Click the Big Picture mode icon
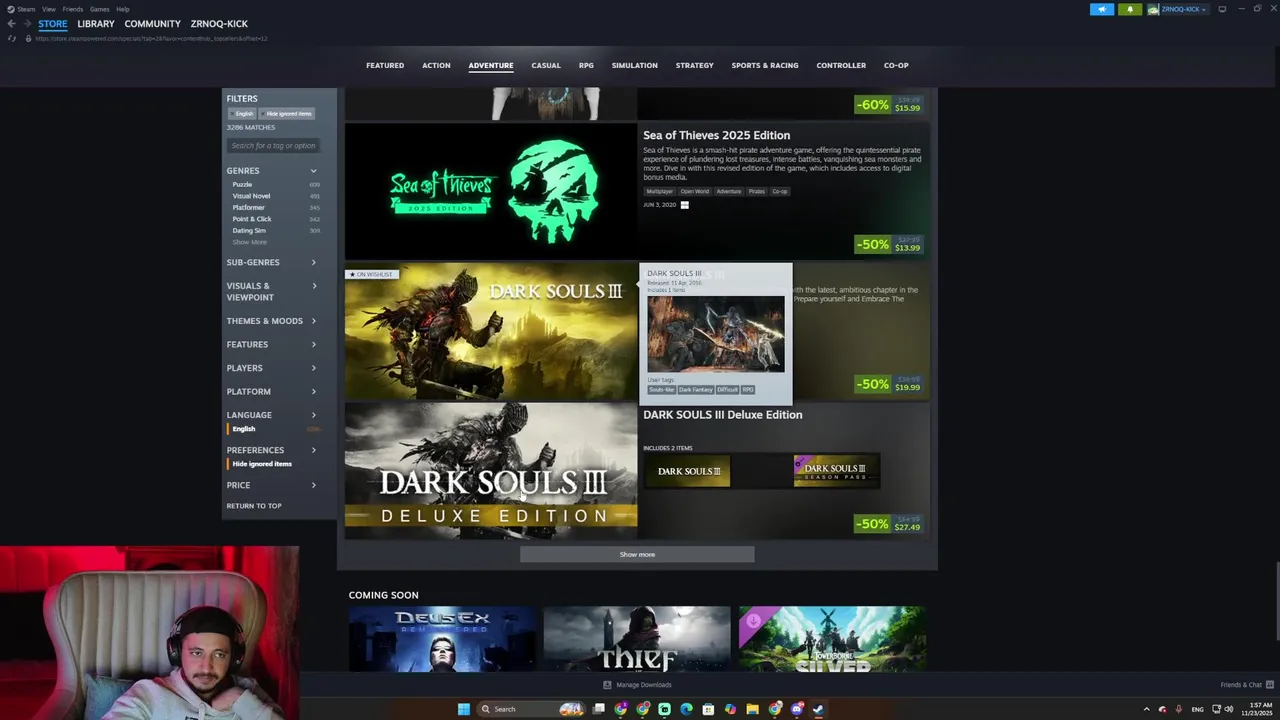Viewport: 1280px width, 720px height. (x=1222, y=9)
